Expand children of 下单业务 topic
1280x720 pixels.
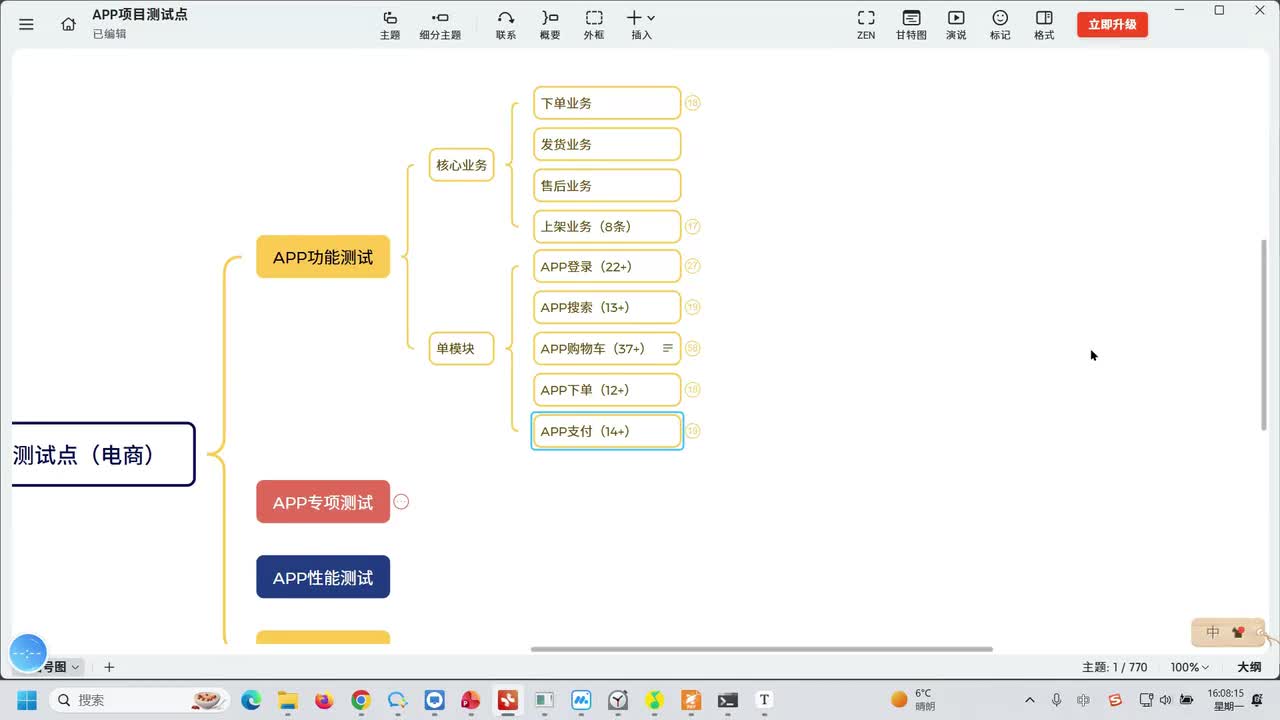(x=692, y=103)
